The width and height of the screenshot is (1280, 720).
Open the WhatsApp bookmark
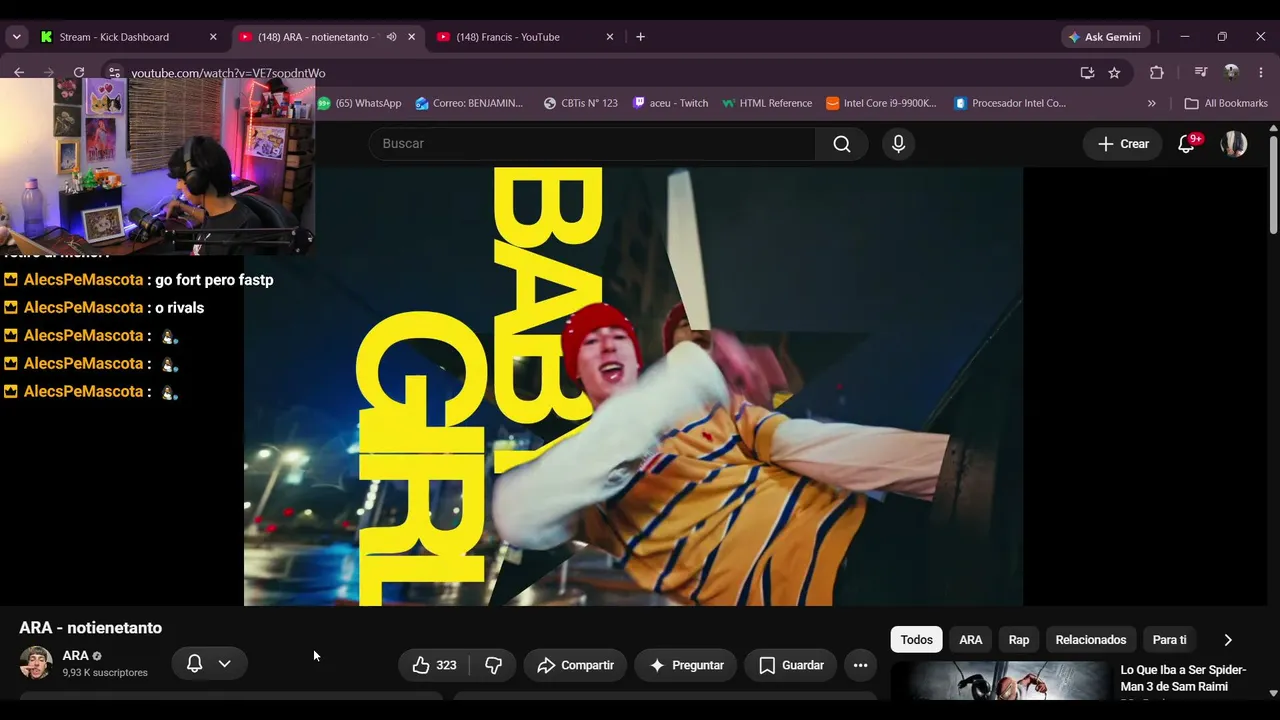360,103
